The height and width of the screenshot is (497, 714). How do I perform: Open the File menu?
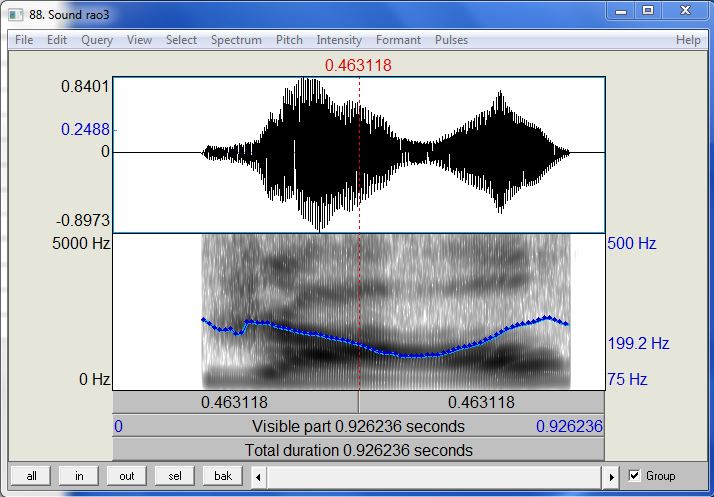[x=24, y=40]
